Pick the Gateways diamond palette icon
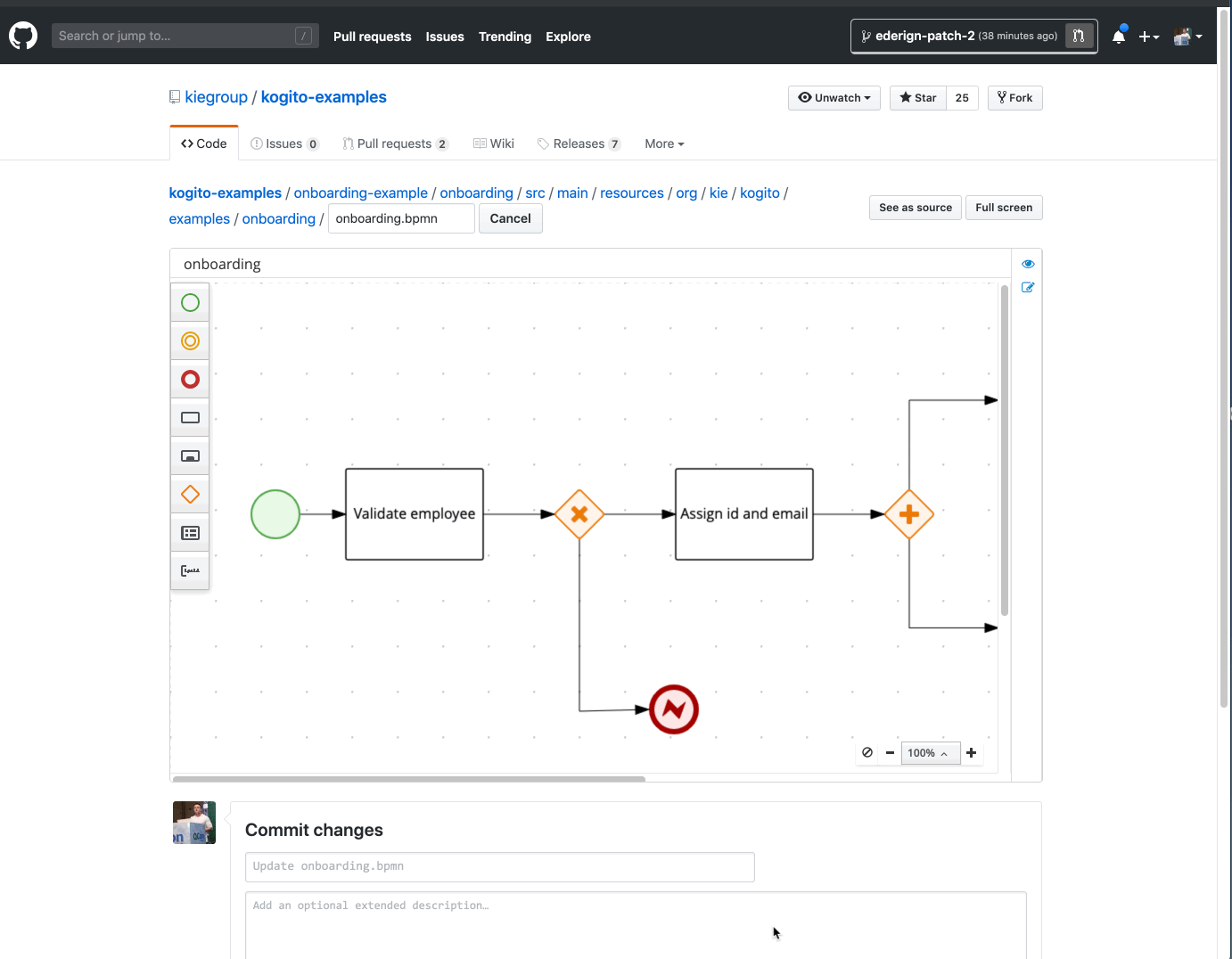This screenshot has height=959, width=1232. coord(190,495)
